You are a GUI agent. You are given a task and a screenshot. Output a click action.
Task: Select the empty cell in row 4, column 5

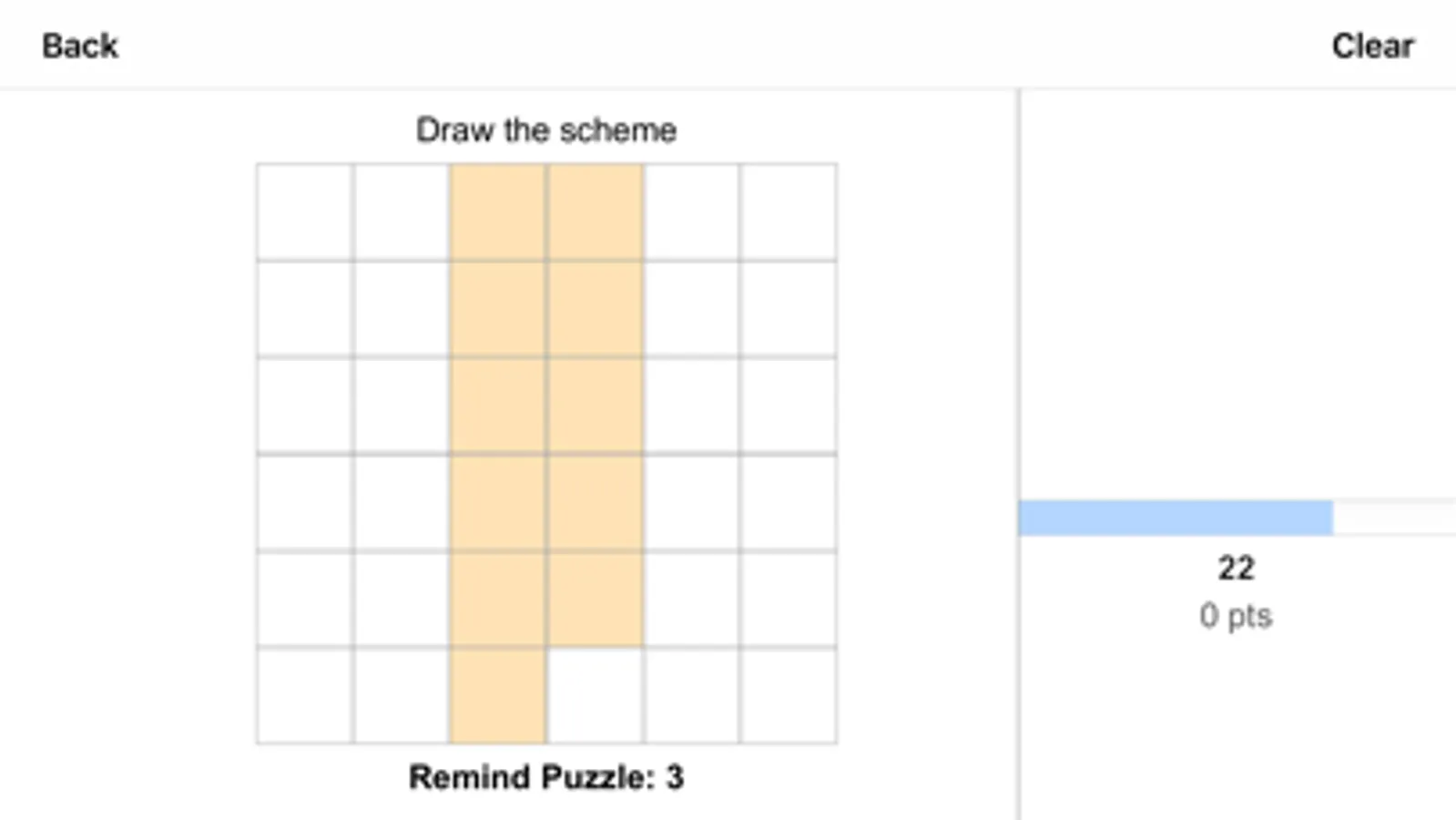coord(691,502)
